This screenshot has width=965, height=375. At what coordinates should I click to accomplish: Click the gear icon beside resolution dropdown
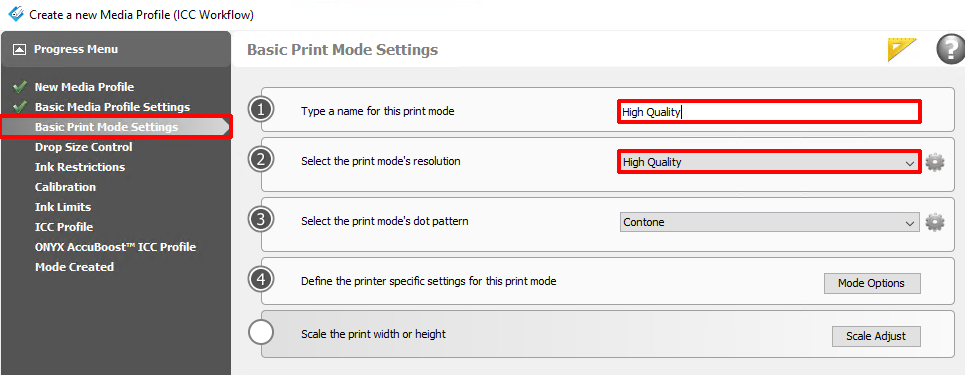(x=935, y=163)
